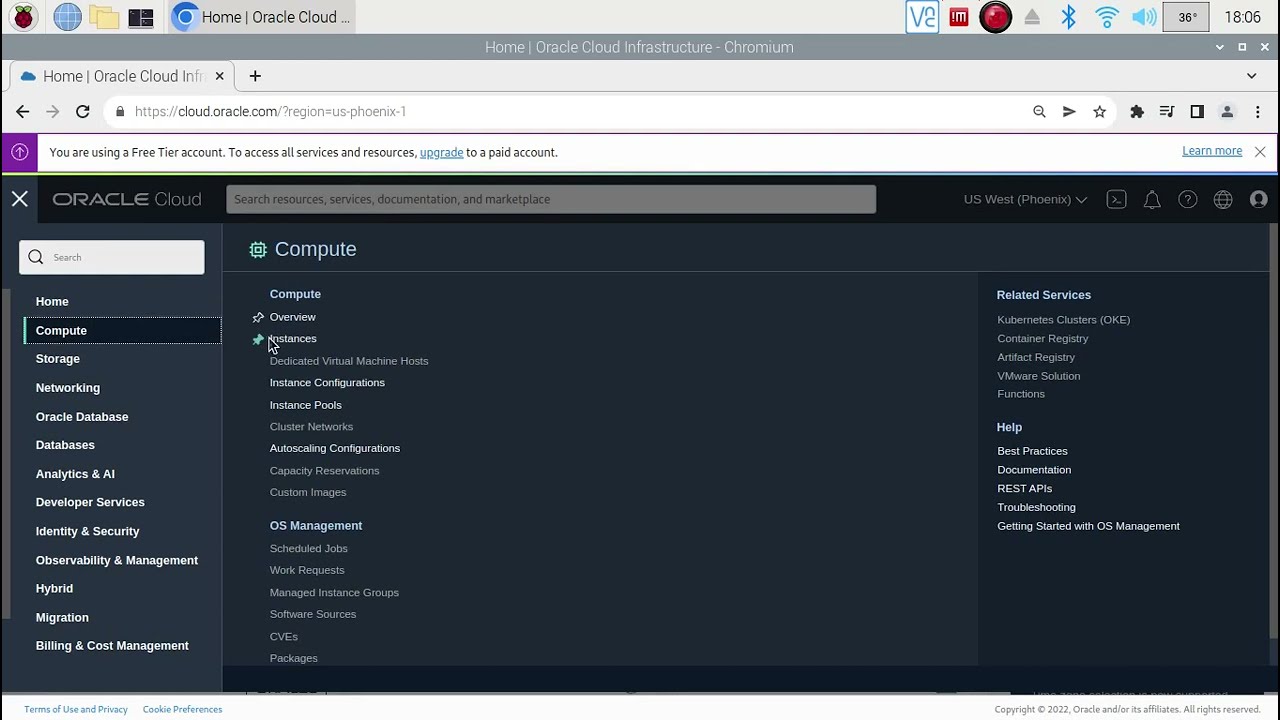
Task: Reload the current page
Action: pyautogui.click(x=83, y=112)
